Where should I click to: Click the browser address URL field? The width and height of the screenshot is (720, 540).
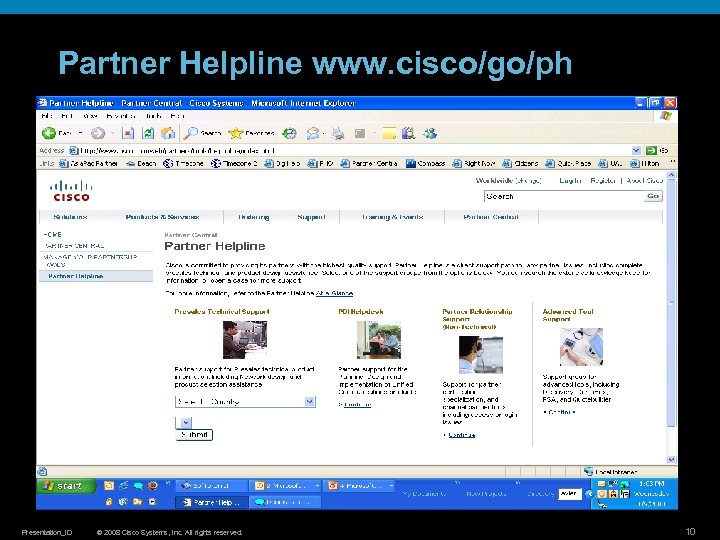coord(354,150)
